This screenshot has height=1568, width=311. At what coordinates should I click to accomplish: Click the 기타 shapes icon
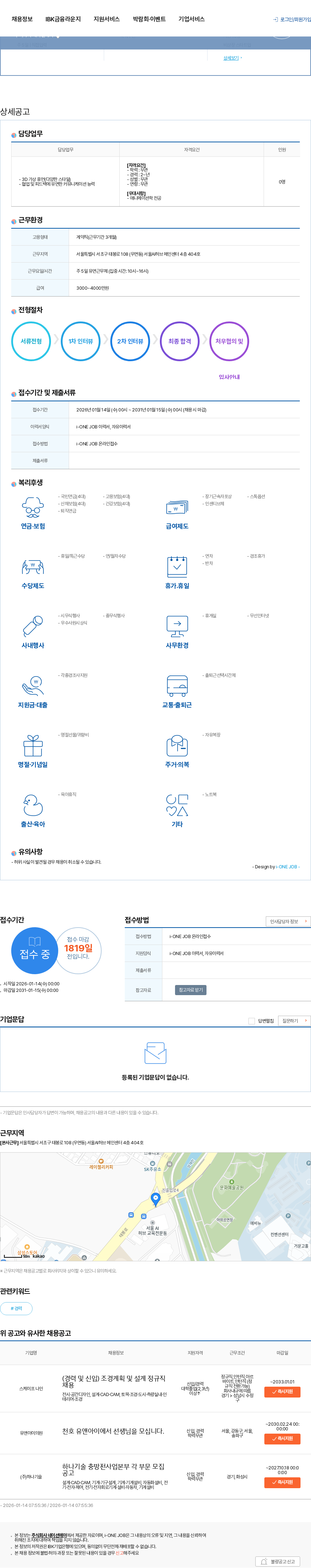pos(177,805)
